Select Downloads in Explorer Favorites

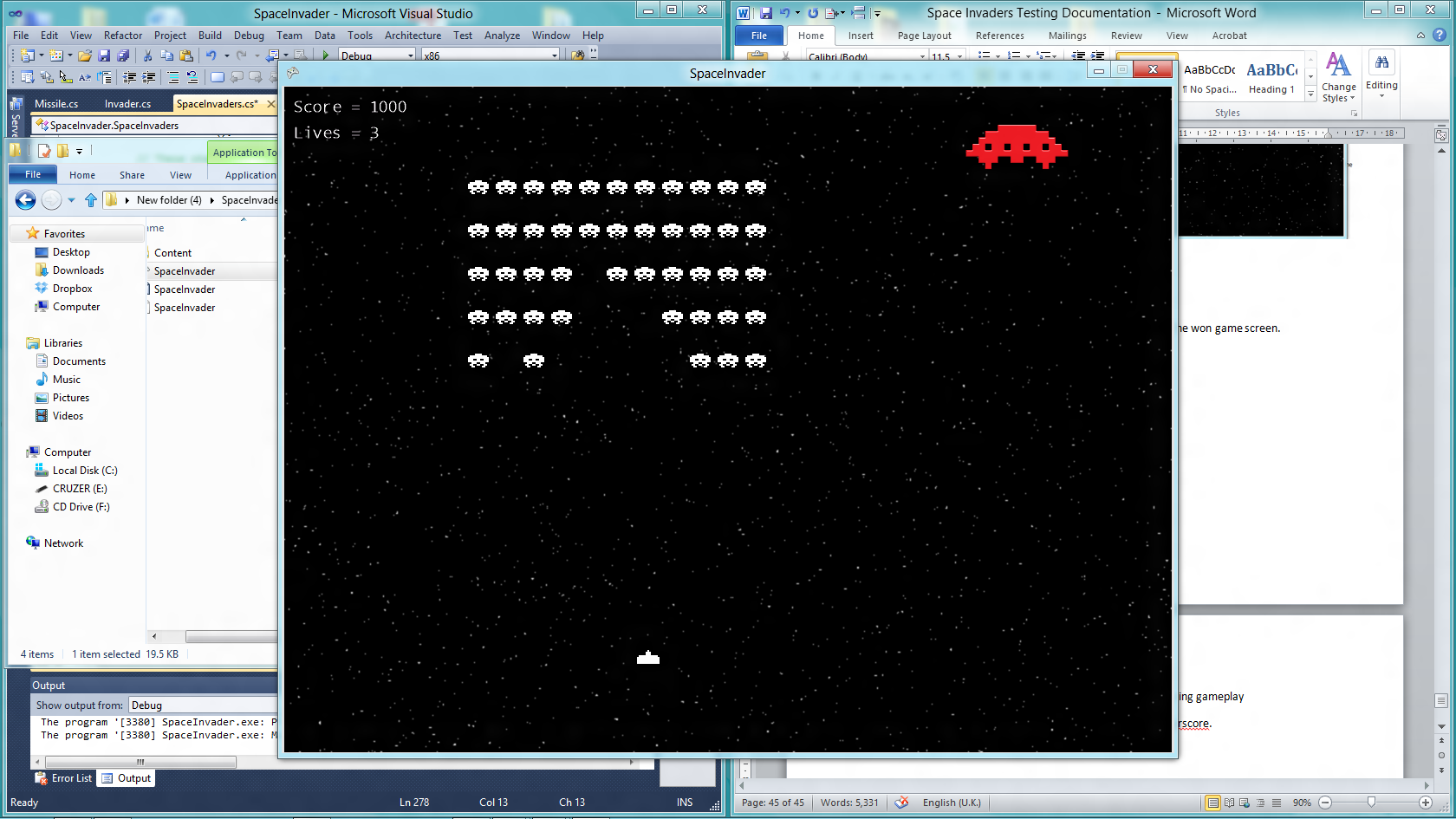point(78,270)
